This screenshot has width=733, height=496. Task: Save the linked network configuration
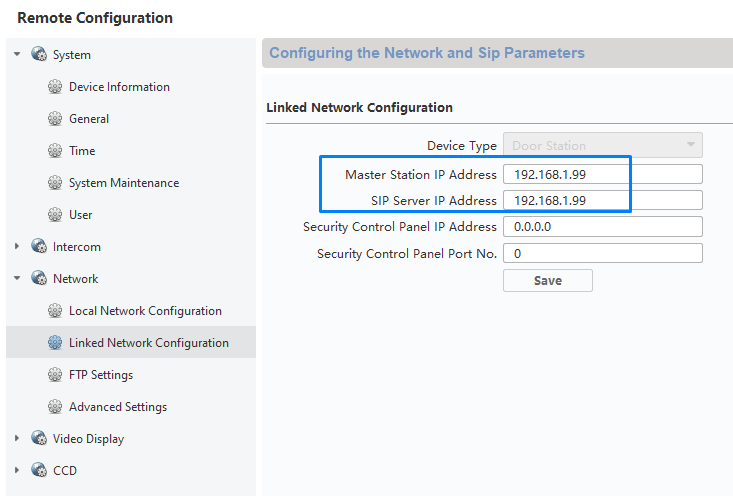548,280
